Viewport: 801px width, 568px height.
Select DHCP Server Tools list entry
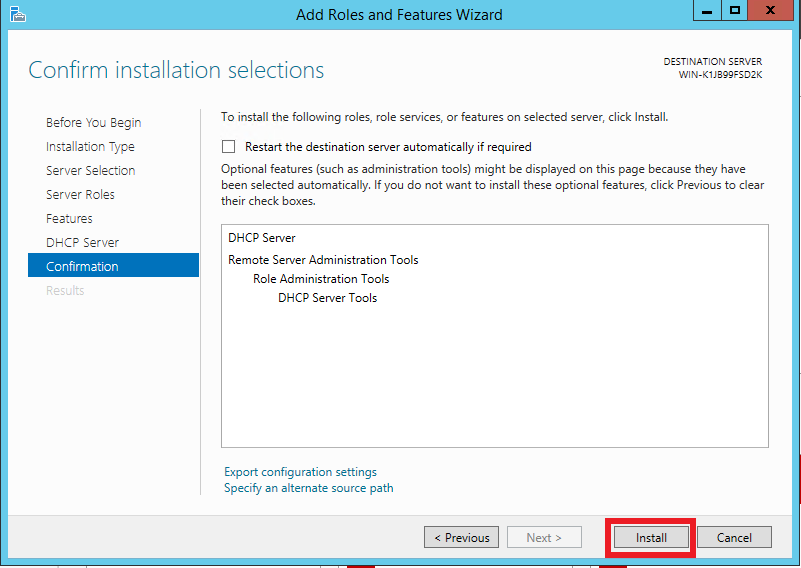[x=327, y=298]
